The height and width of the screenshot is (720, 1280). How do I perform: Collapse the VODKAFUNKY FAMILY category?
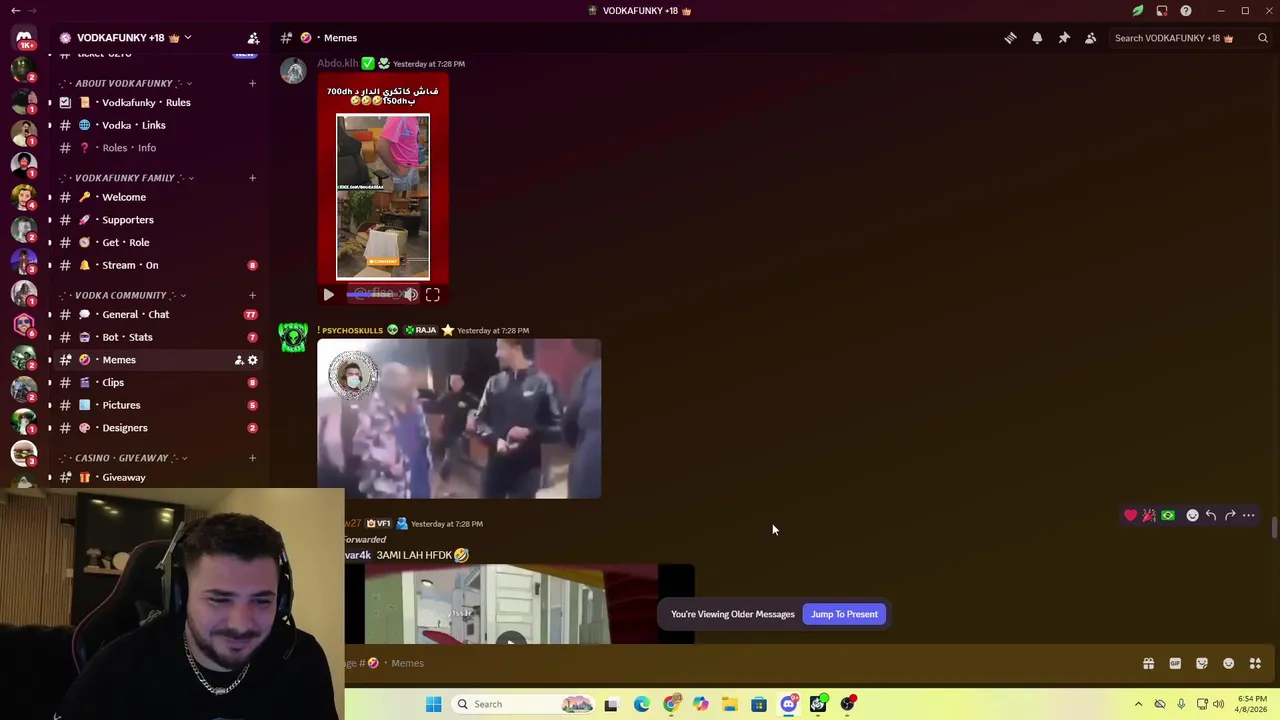coord(125,178)
